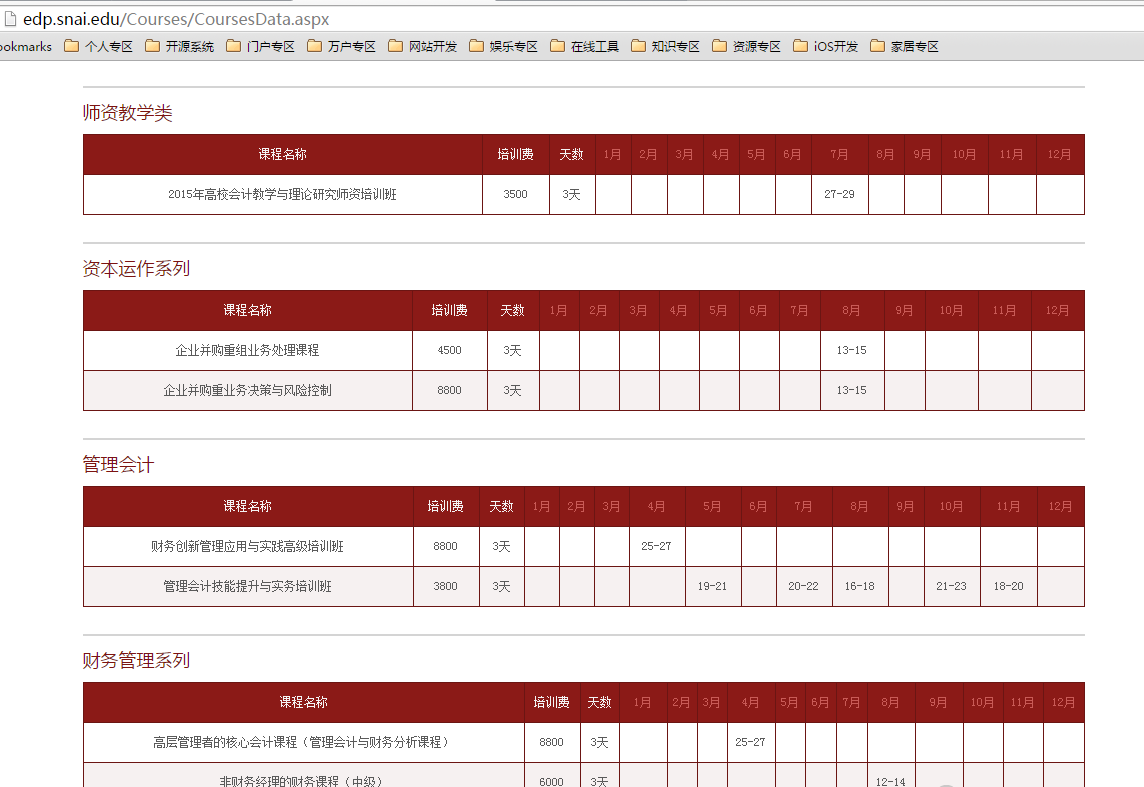This screenshot has height=787, width=1144.
Task: Select course 企业并购重组业务处理课程
Action: tap(247, 351)
